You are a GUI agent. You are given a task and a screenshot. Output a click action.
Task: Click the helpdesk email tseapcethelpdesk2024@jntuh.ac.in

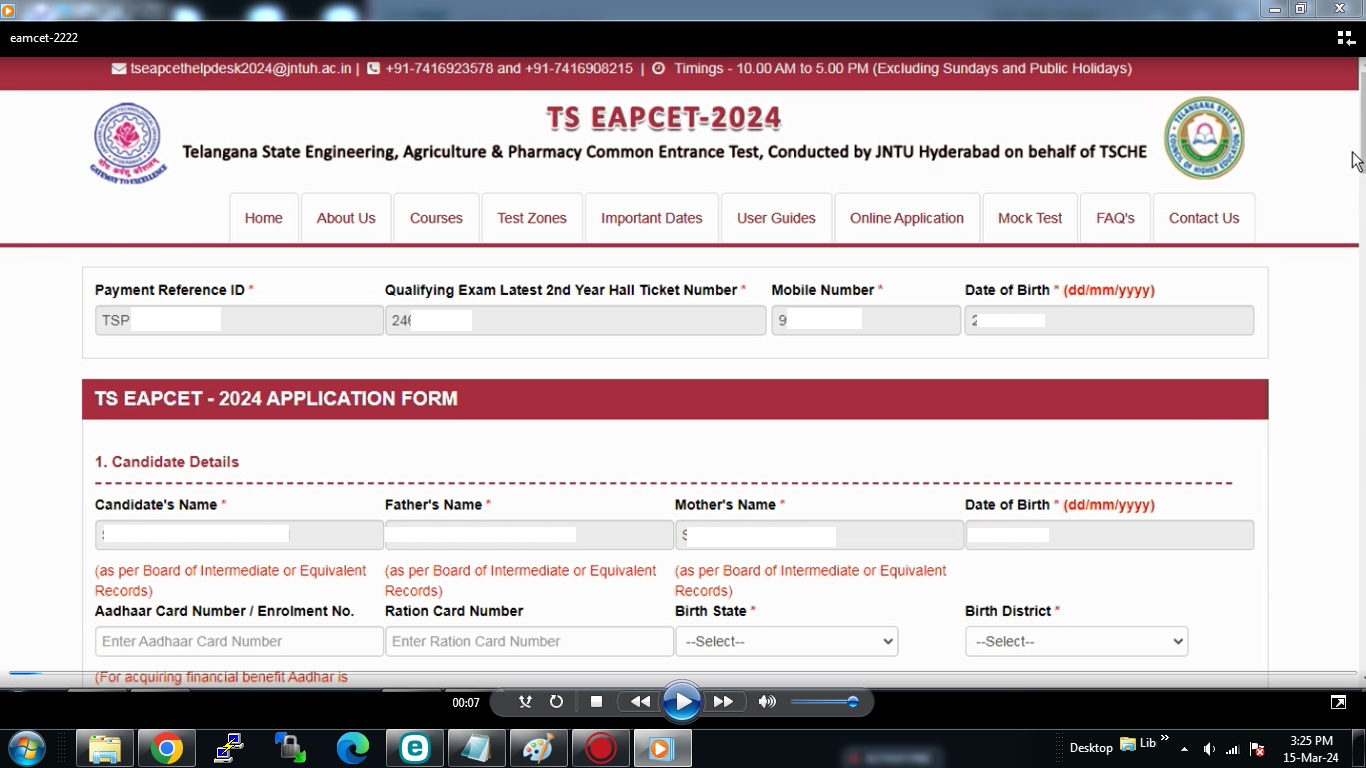pyautogui.click(x=240, y=69)
